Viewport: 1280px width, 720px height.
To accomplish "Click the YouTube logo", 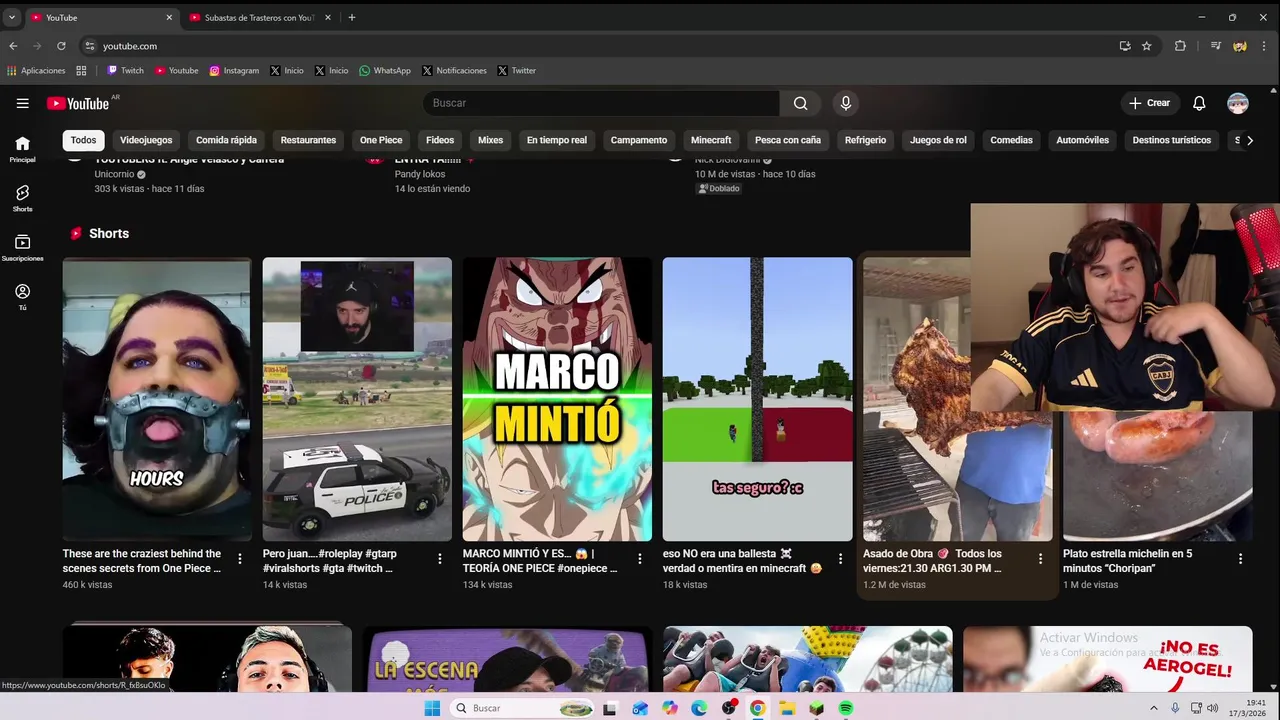I will tap(78, 103).
